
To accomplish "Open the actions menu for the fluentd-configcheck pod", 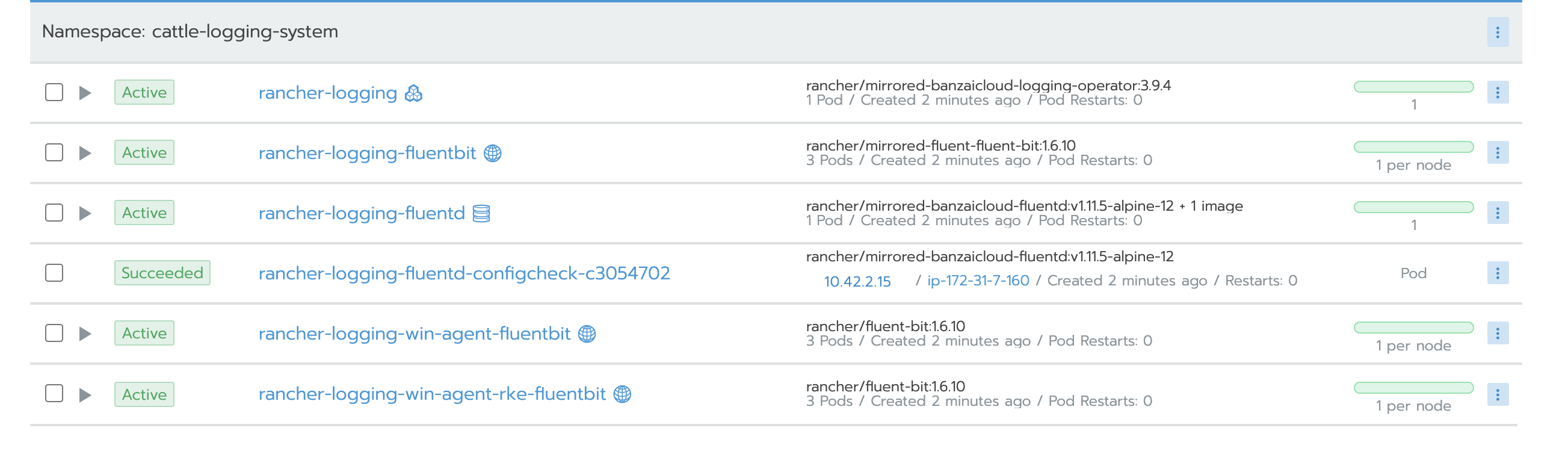I will (1498, 273).
